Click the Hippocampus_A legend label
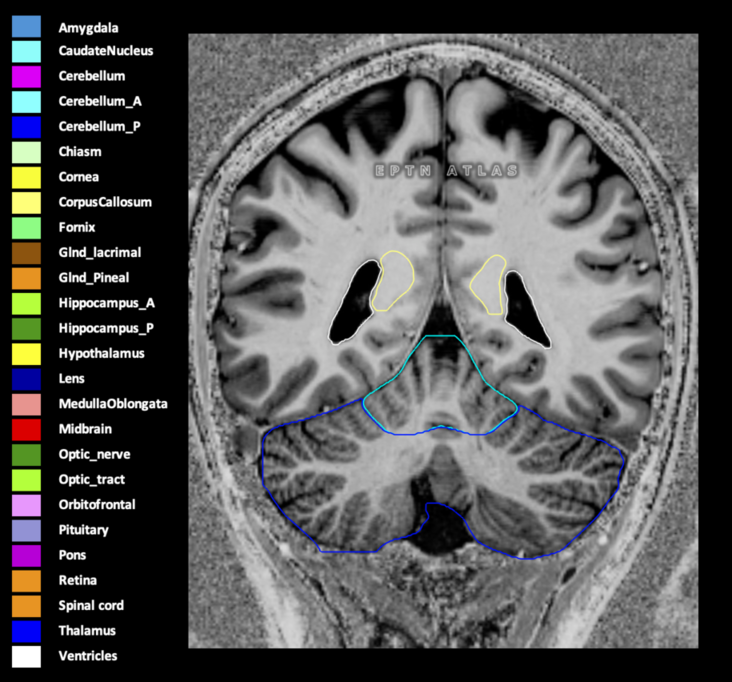 (x=106, y=303)
